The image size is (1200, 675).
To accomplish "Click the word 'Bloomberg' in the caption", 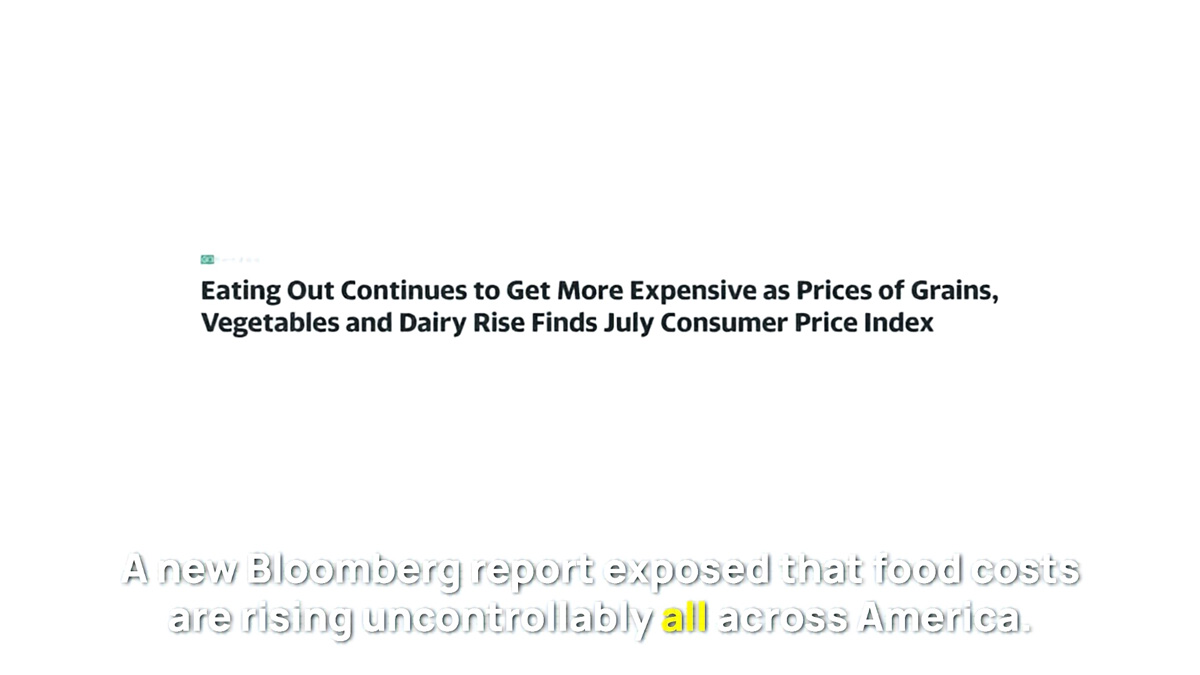I will [354, 571].
